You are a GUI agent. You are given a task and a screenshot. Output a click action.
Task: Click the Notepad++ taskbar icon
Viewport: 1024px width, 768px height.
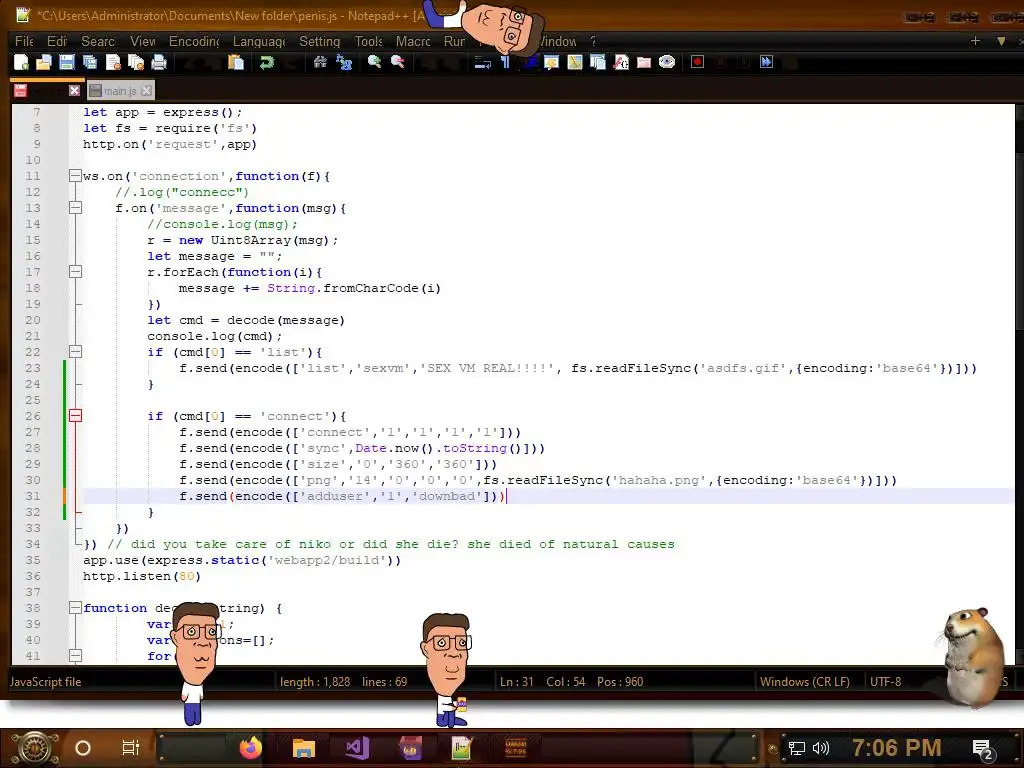[x=462, y=748]
